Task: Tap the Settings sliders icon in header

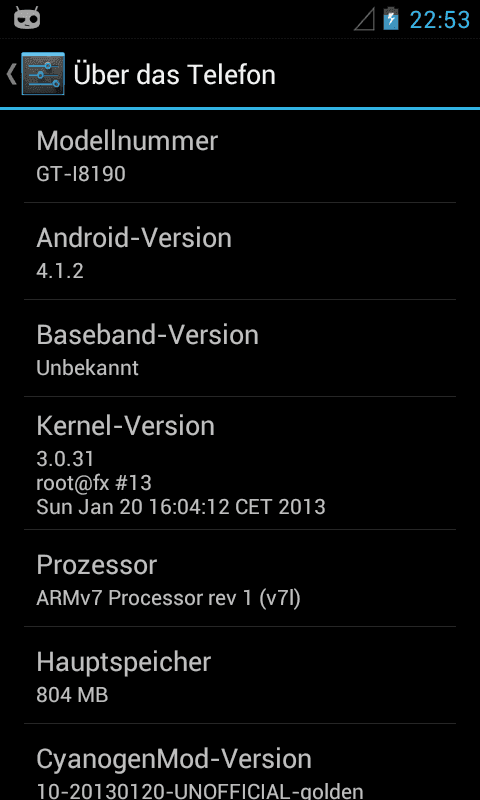Action: point(43,73)
